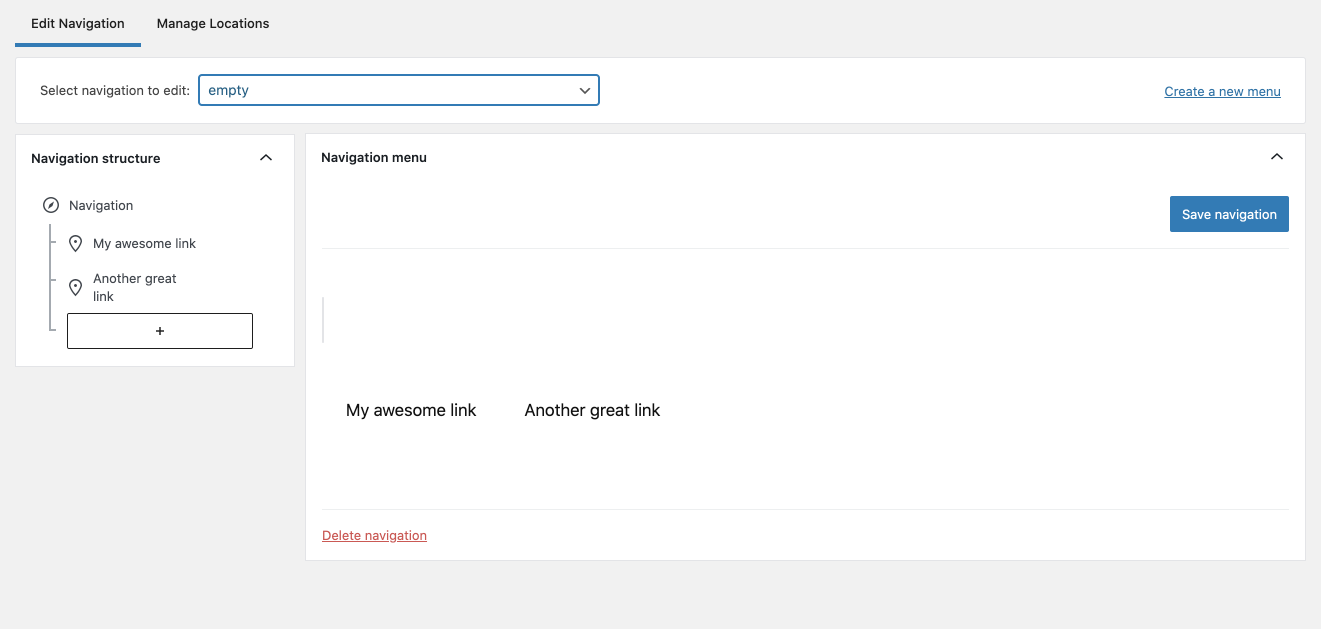Image resolution: width=1321 pixels, height=629 pixels.
Task: Click the pin icon beside Another great link
Action: 77,287
